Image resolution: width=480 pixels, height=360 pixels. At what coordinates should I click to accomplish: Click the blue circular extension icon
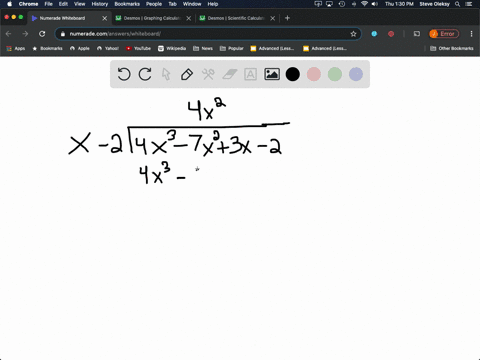(x=374, y=34)
